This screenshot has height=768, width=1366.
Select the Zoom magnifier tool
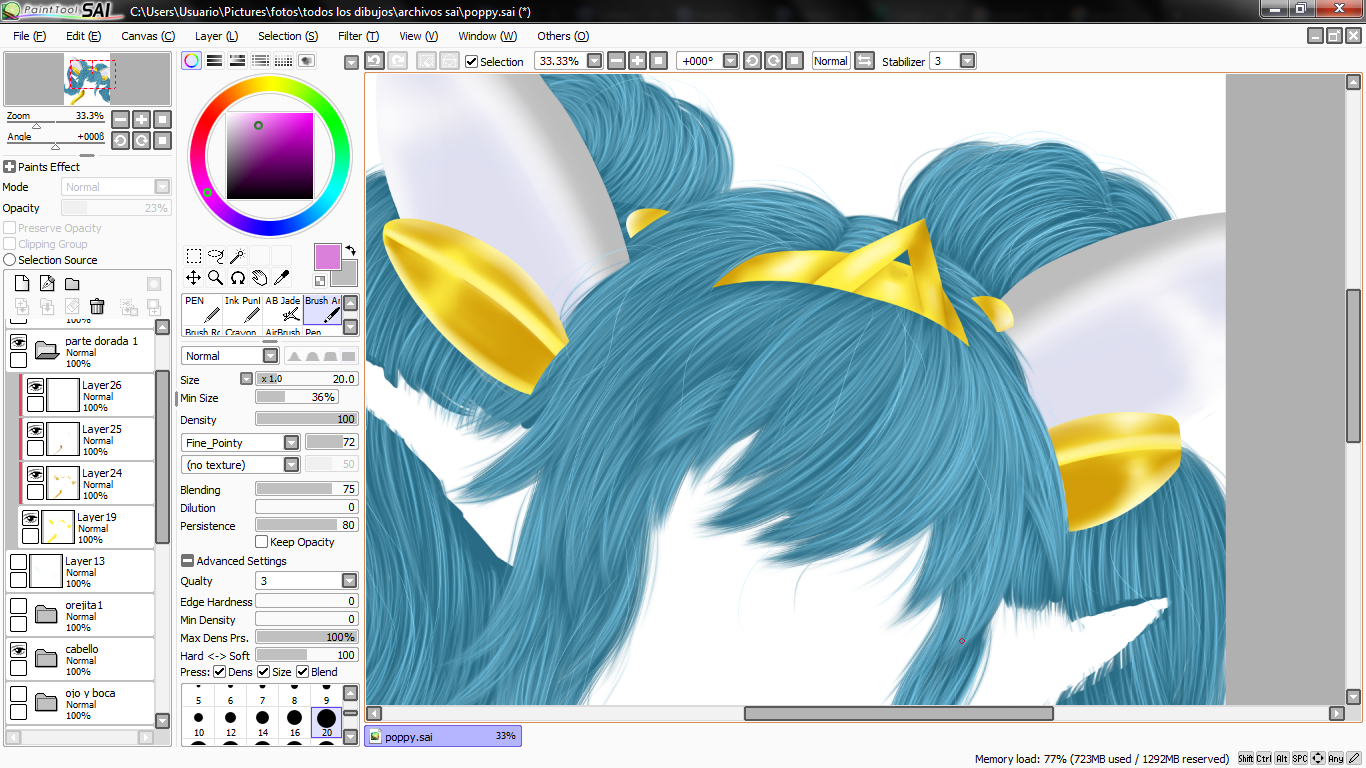coord(216,278)
